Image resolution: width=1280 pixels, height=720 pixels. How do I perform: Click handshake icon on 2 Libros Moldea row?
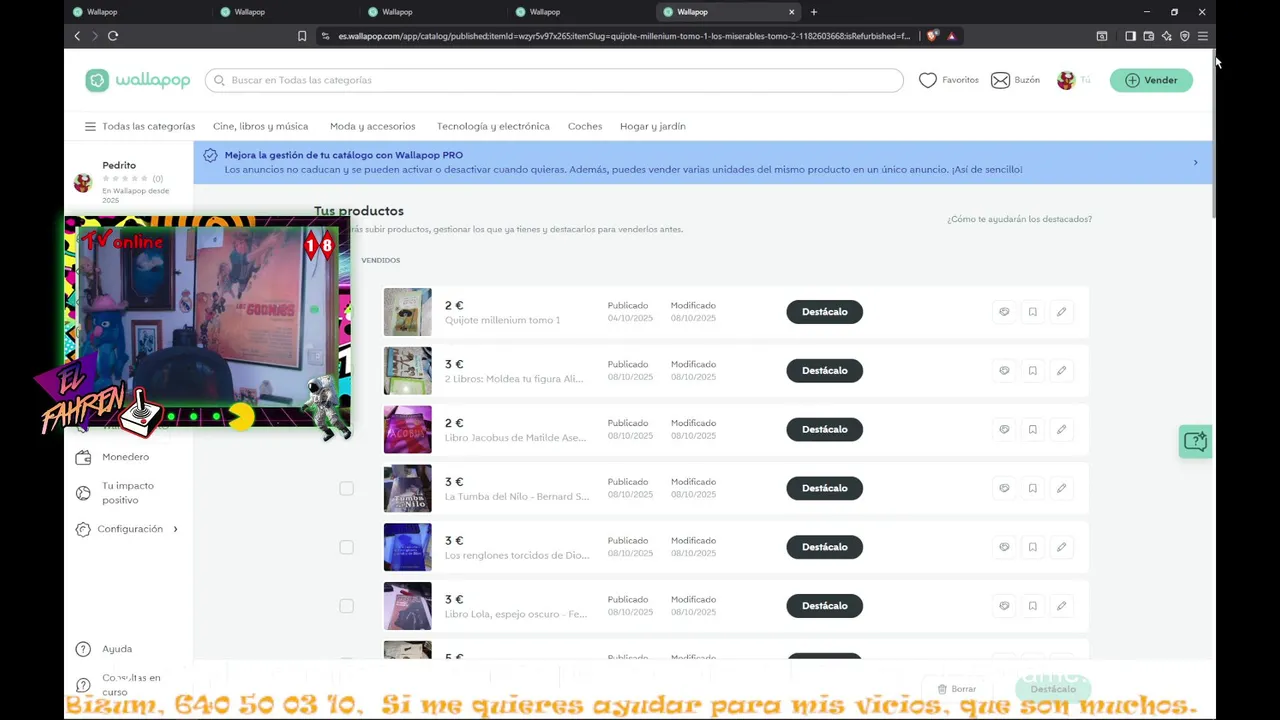click(1004, 371)
